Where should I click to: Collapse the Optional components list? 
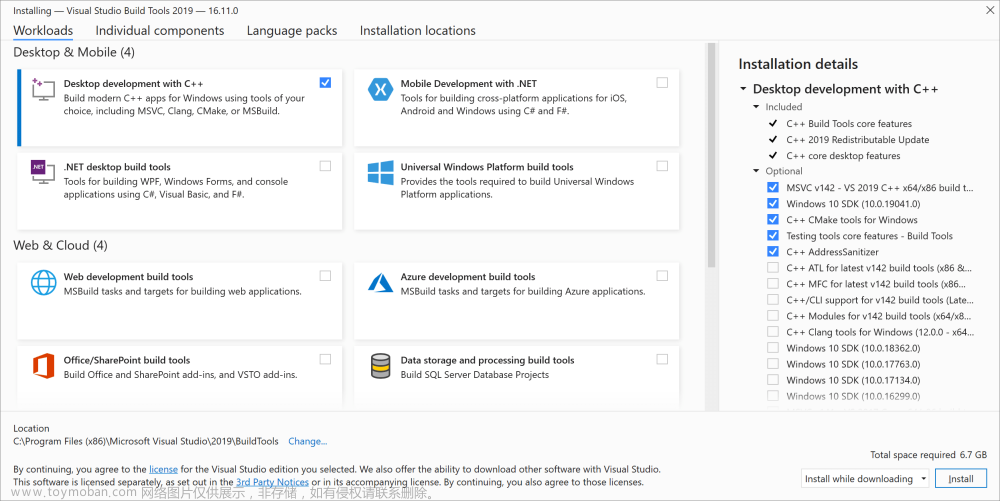click(x=756, y=171)
